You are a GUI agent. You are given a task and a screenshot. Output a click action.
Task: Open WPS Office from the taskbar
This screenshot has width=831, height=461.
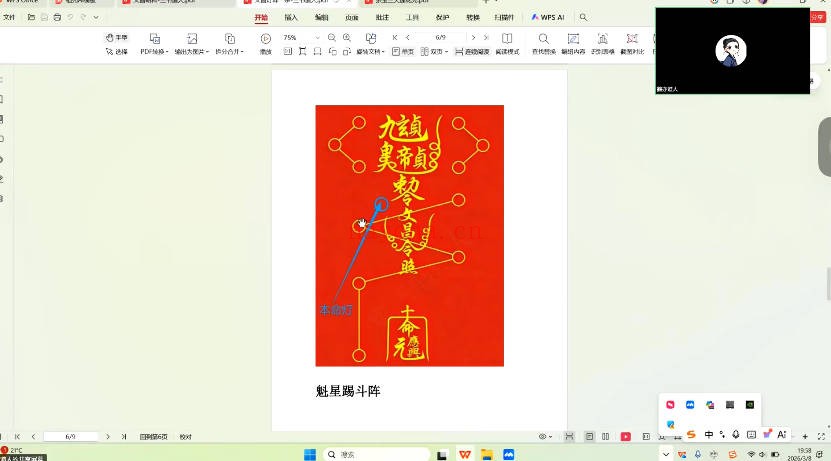click(465, 454)
